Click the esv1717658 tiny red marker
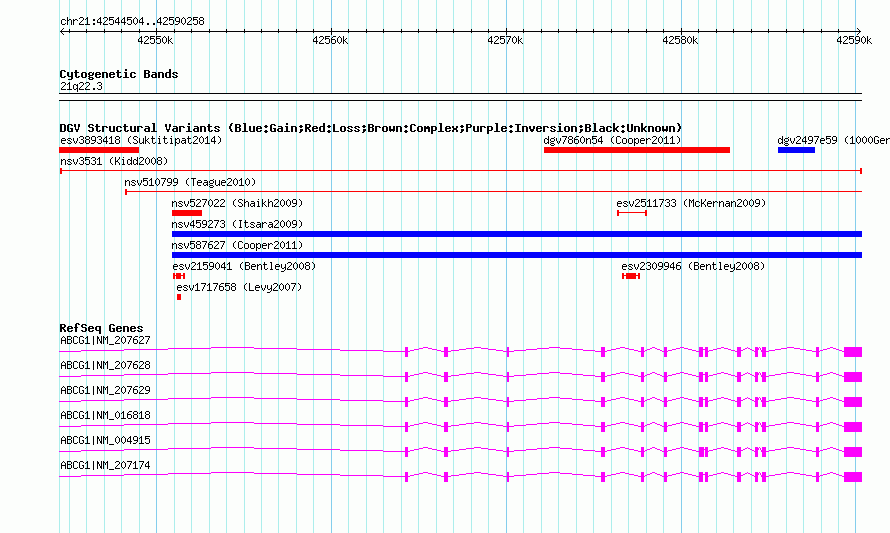The height and width of the screenshot is (533, 890). [179, 297]
